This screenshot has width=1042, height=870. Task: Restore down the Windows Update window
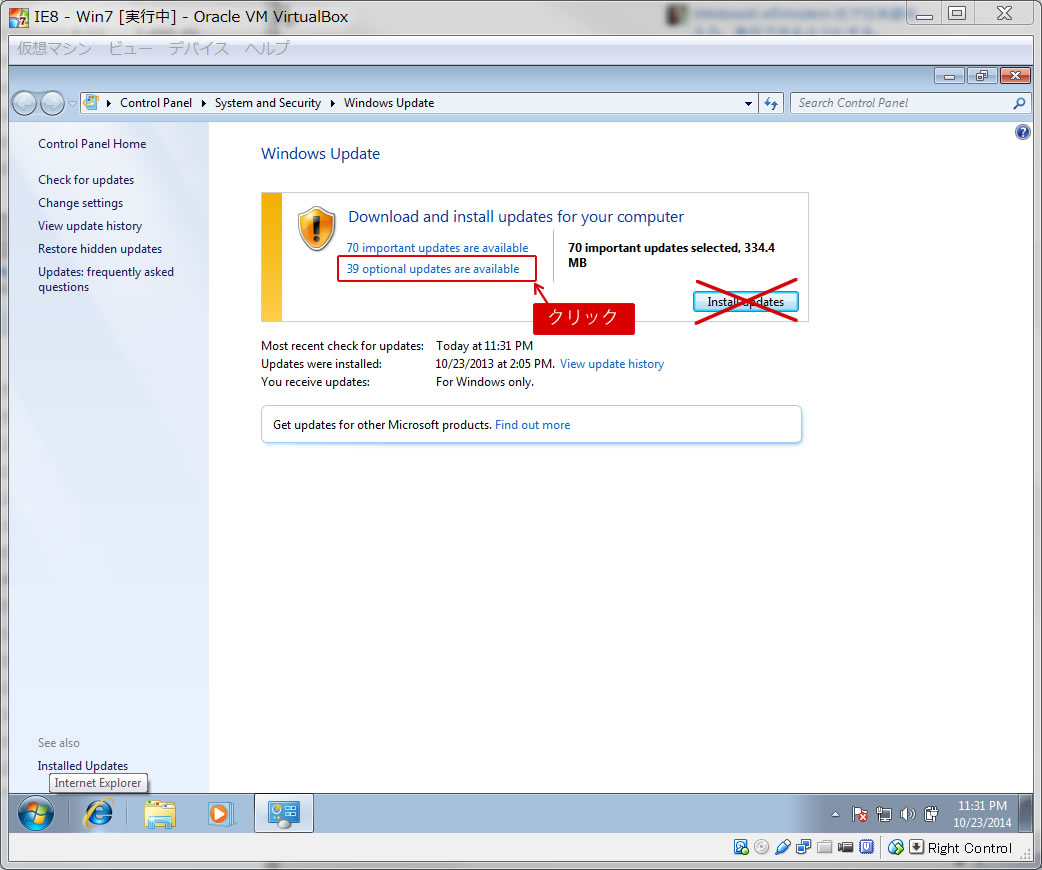point(982,76)
